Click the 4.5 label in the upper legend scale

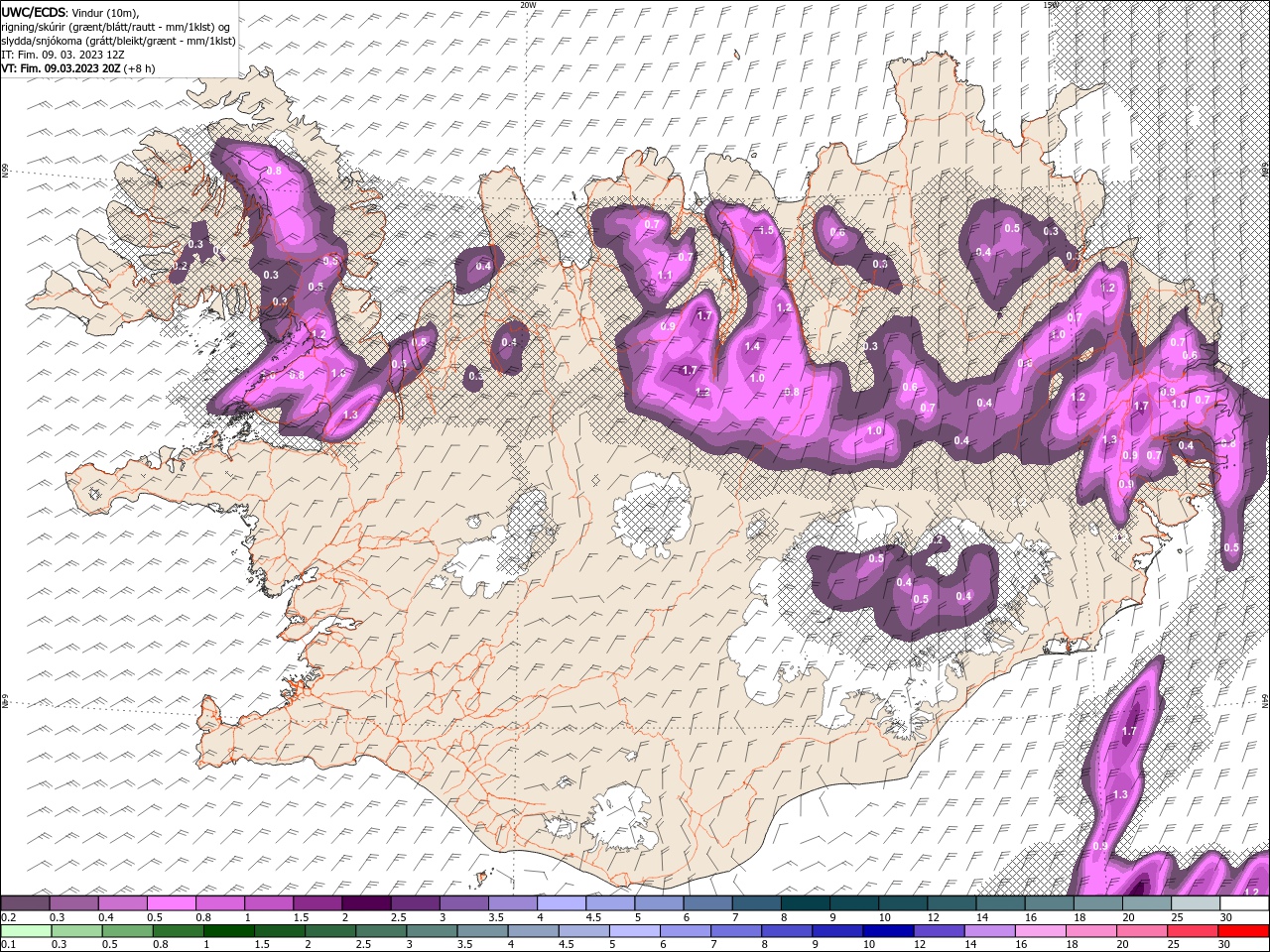[x=593, y=917]
